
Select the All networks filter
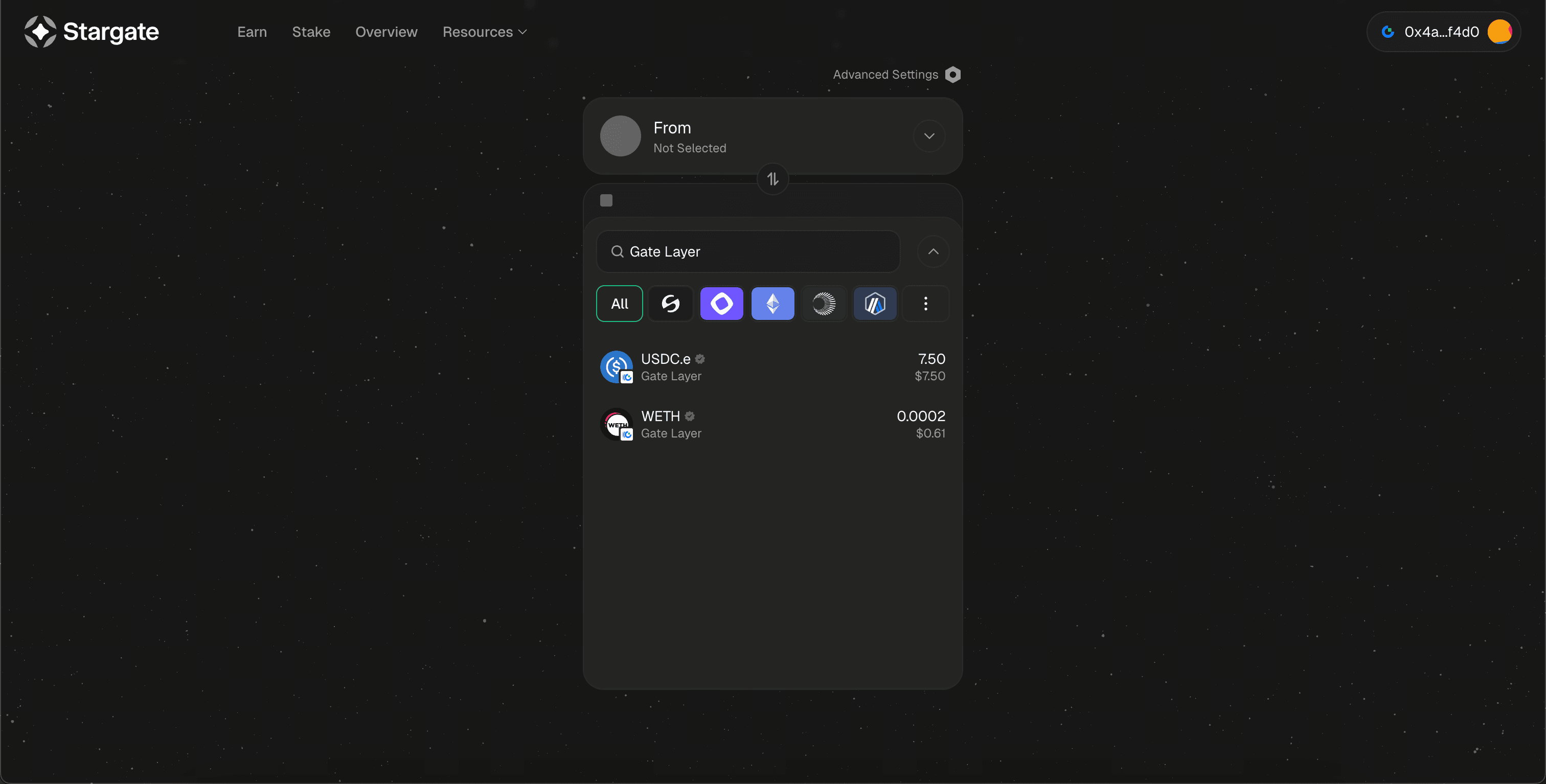click(x=619, y=304)
